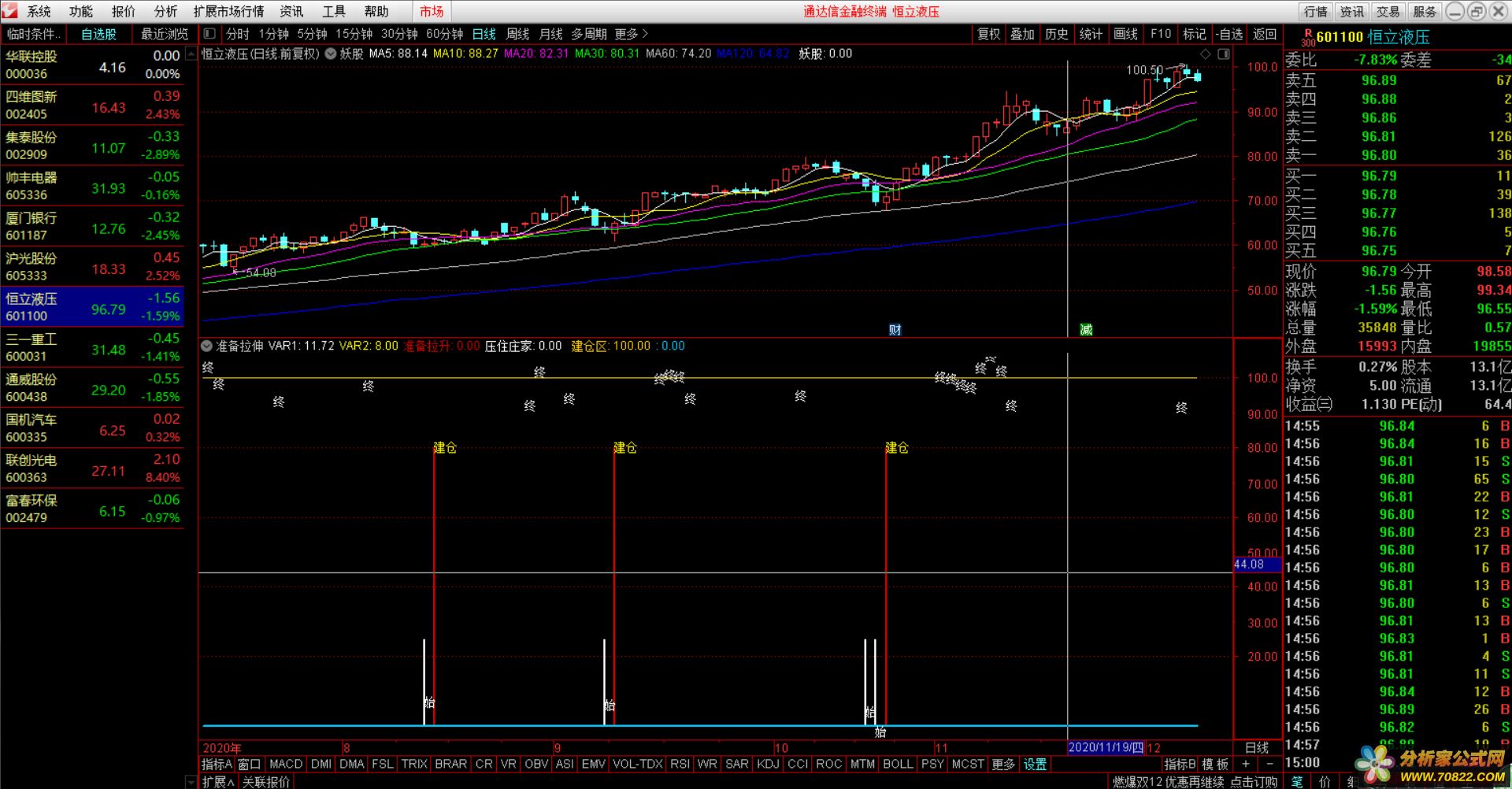This screenshot has width=1512, height=789.
Task: Click the 关联报价 tab
Action: [266, 781]
